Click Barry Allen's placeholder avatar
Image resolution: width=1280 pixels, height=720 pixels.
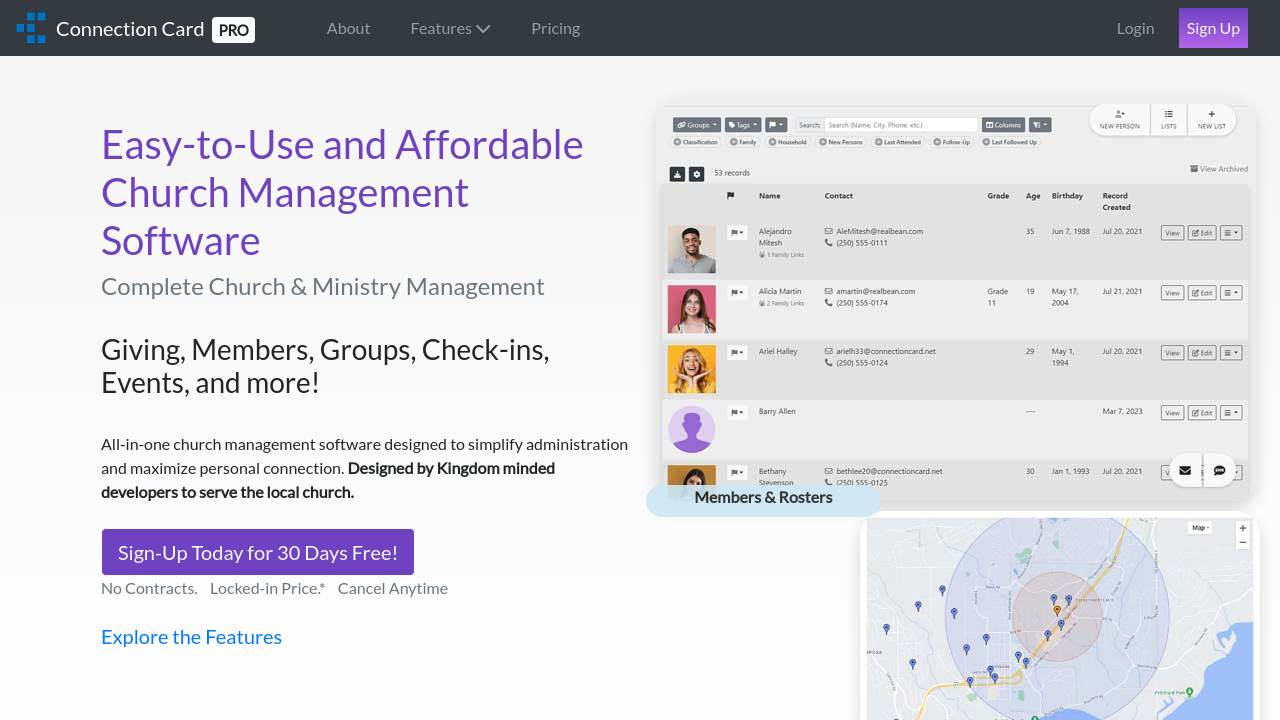click(x=692, y=429)
